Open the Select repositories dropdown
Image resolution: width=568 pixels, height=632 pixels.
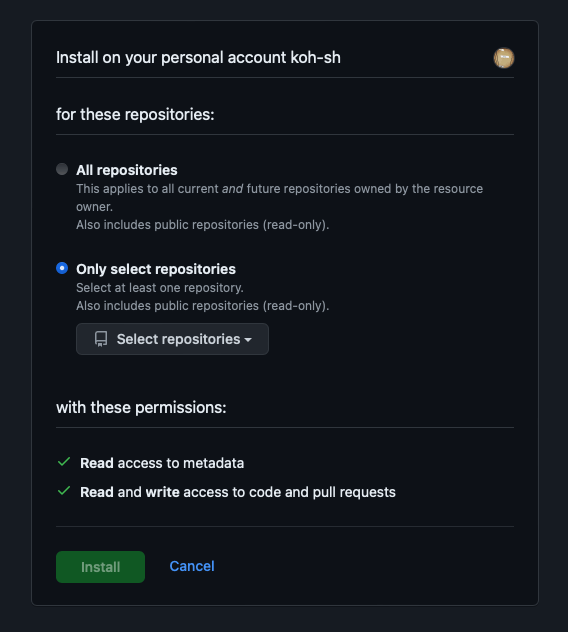(x=173, y=339)
